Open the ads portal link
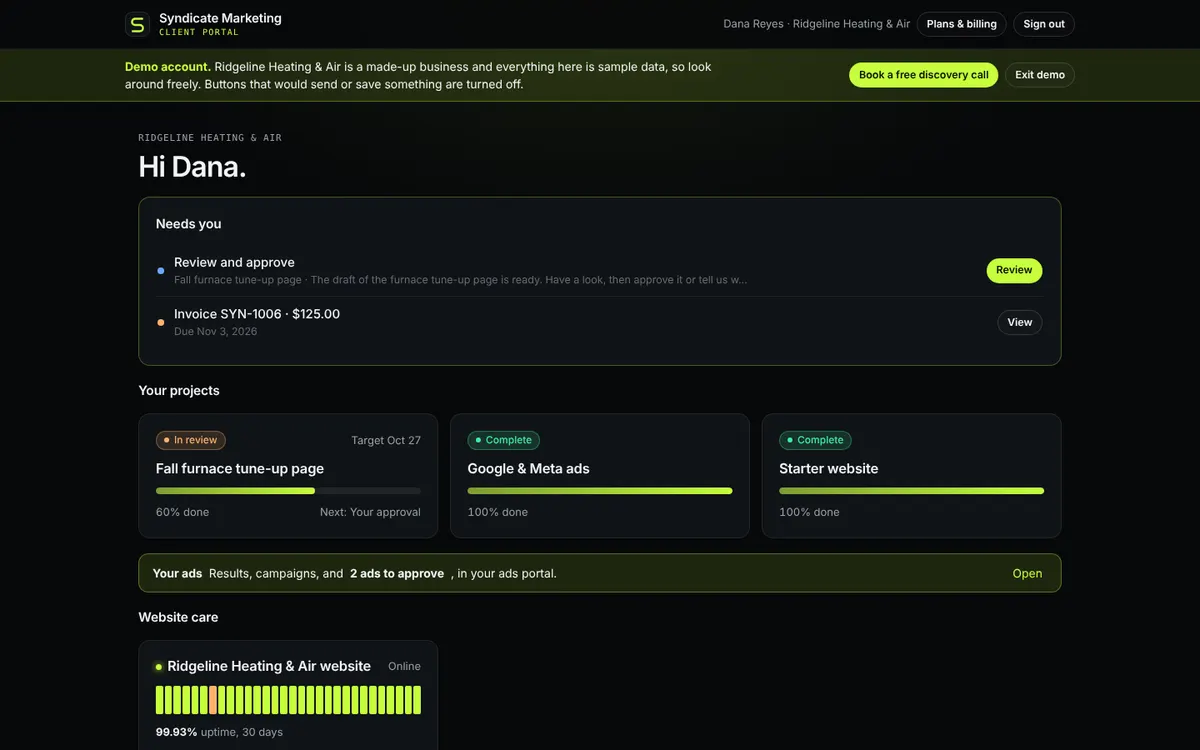 pos(1027,574)
